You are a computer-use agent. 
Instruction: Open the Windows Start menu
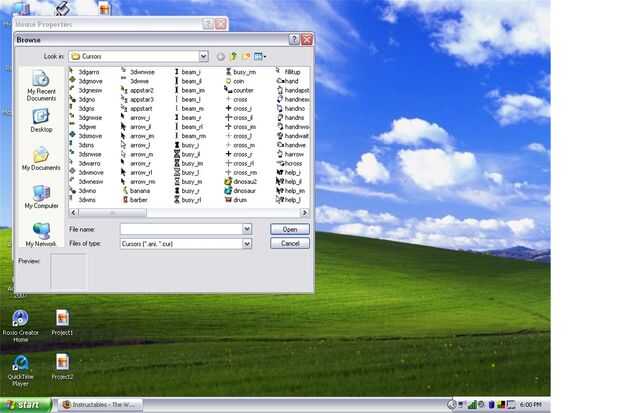pos(25,405)
